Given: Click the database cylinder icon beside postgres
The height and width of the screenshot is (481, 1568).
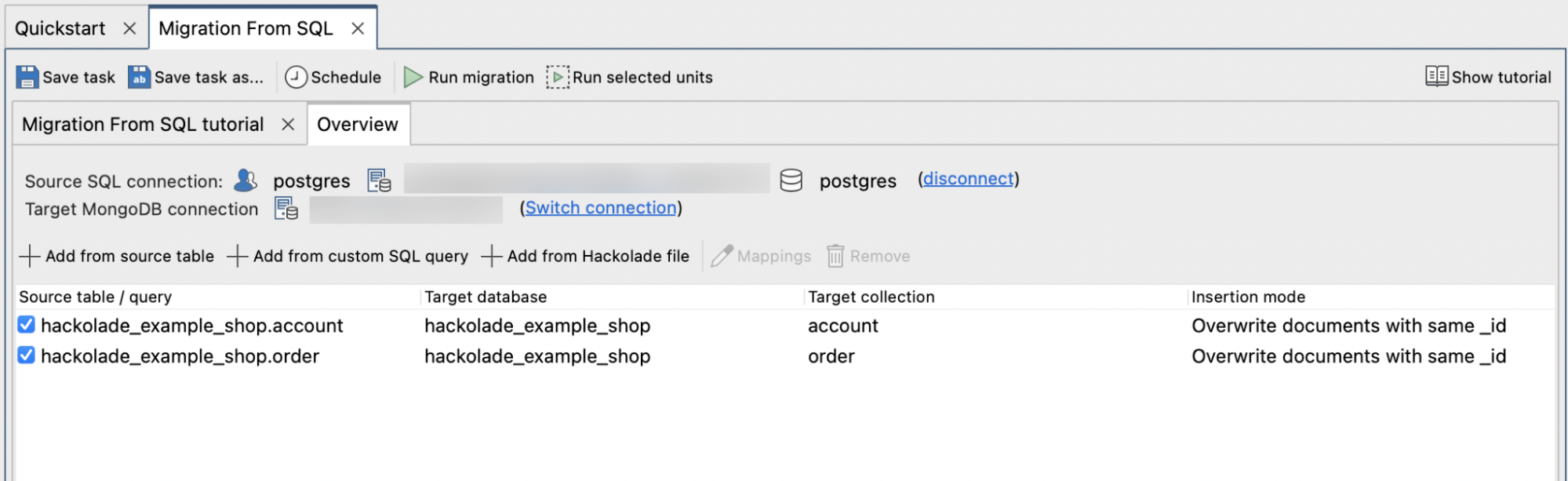Looking at the screenshot, I should point(791,180).
